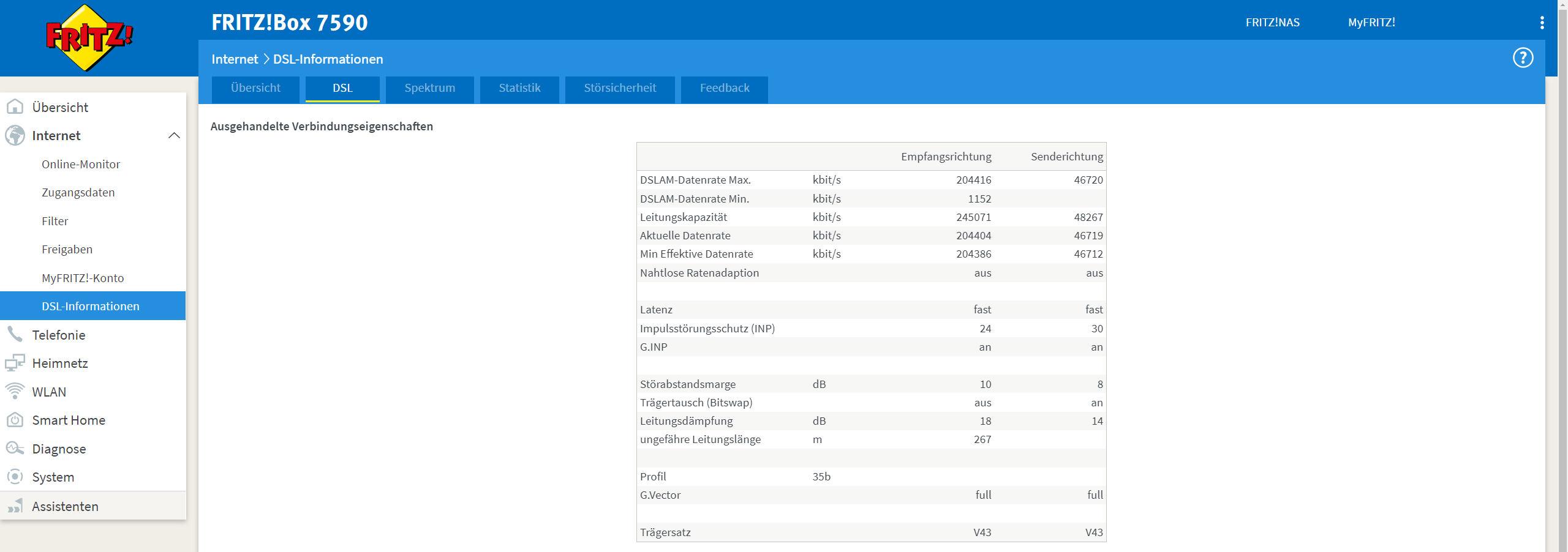Switch to the Übersicht tab
Image resolution: width=1568 pixels, height=552 pixels.
point(255,89)
